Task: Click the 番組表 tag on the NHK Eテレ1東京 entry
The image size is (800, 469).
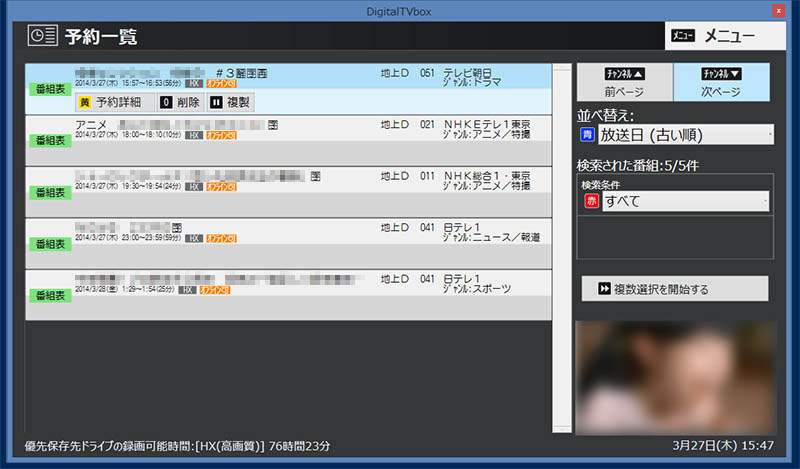Action: (48, 141)
